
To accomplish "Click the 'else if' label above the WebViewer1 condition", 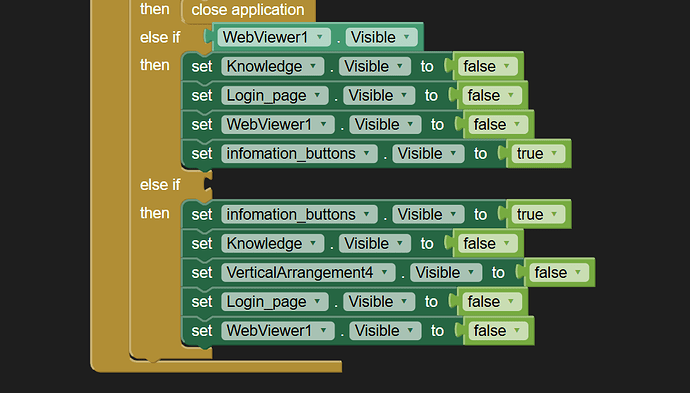I will pos(160,37).
